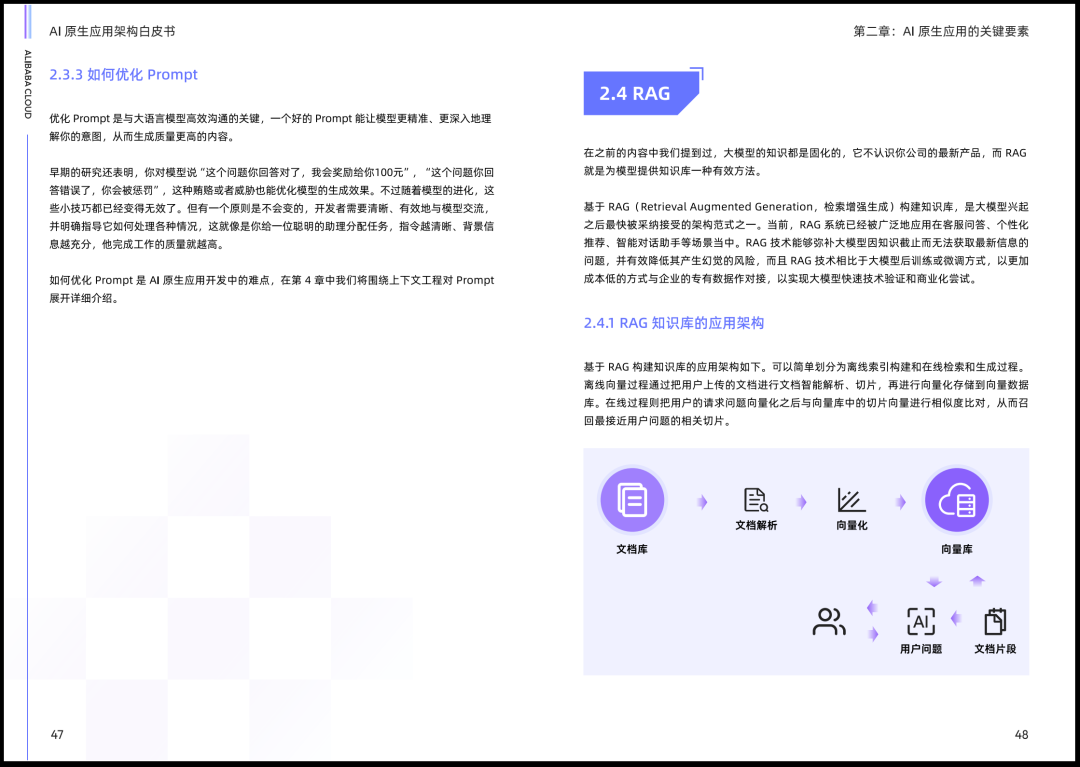
Task: Click text Retrieval Augmented Generation
Action: (727, 207)
